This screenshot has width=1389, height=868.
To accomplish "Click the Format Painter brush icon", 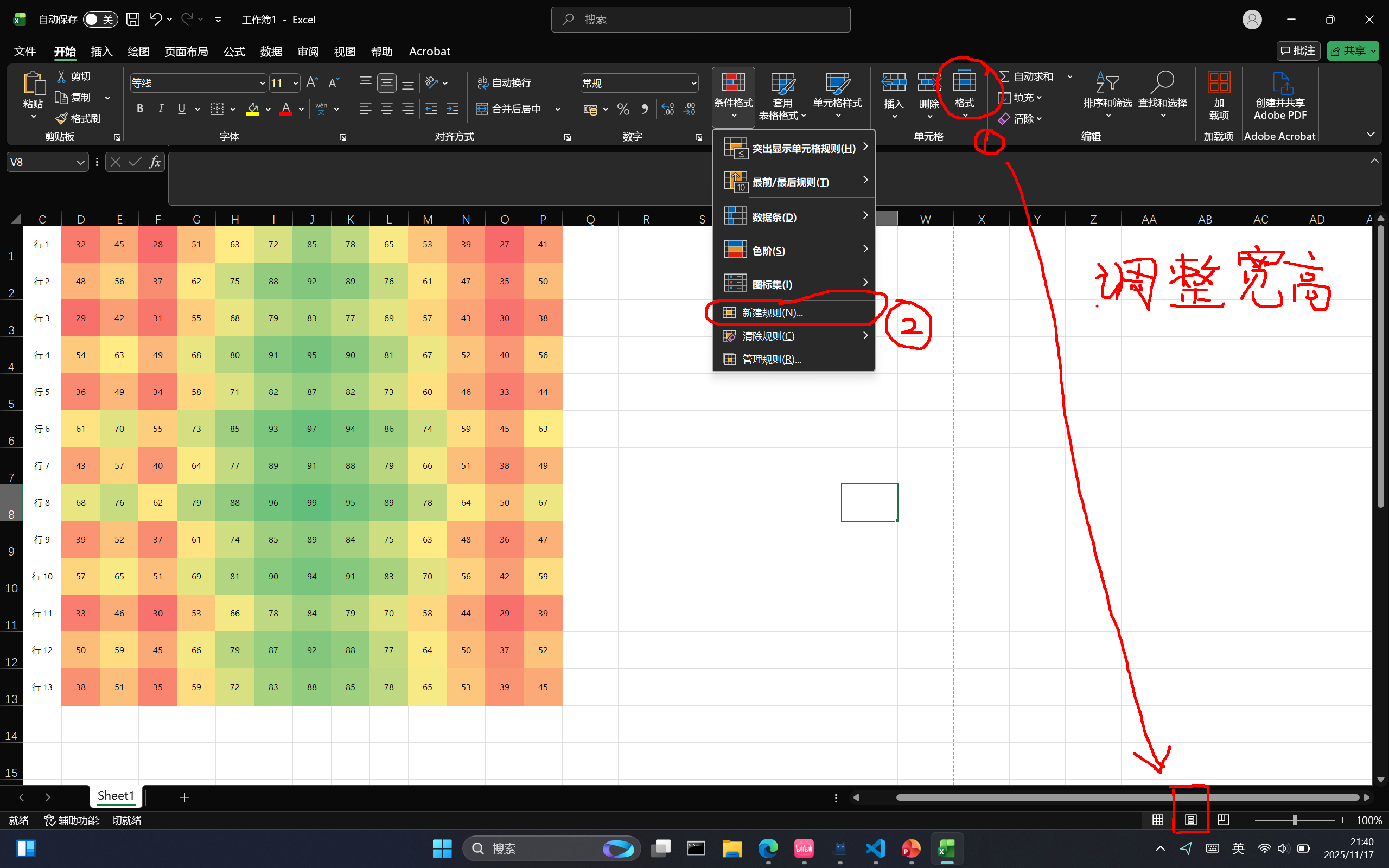I will [x=61, y=118].
